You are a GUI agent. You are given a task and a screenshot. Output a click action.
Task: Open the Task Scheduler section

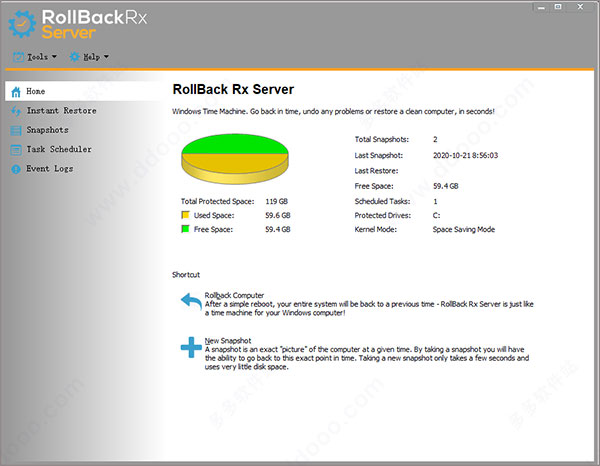coord(59,149)
